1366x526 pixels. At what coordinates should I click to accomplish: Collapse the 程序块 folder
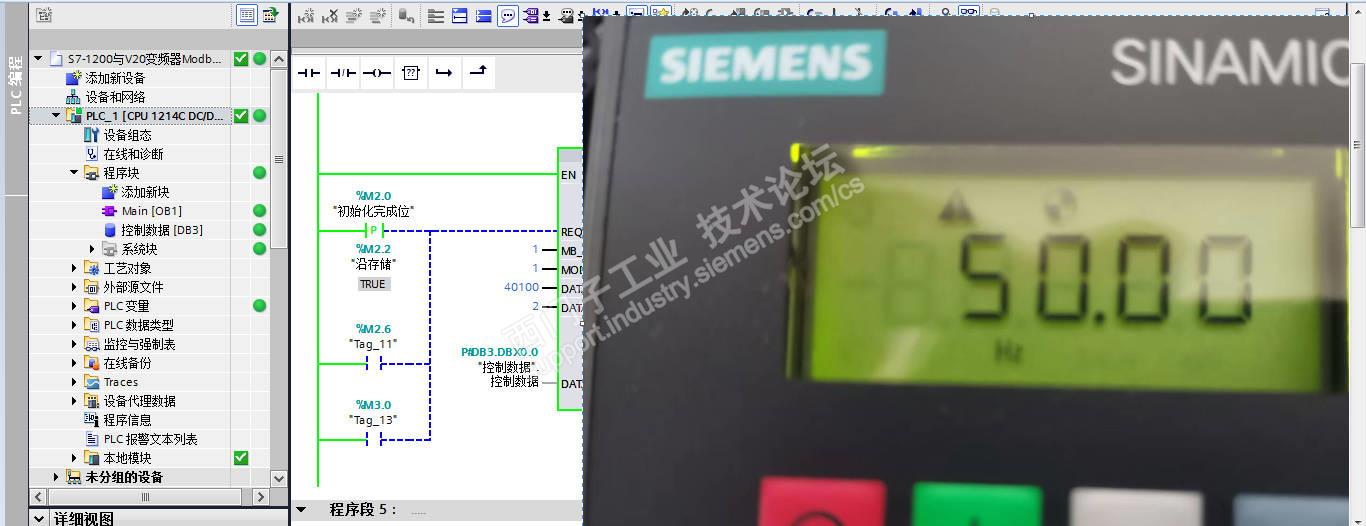coord(74,173)
